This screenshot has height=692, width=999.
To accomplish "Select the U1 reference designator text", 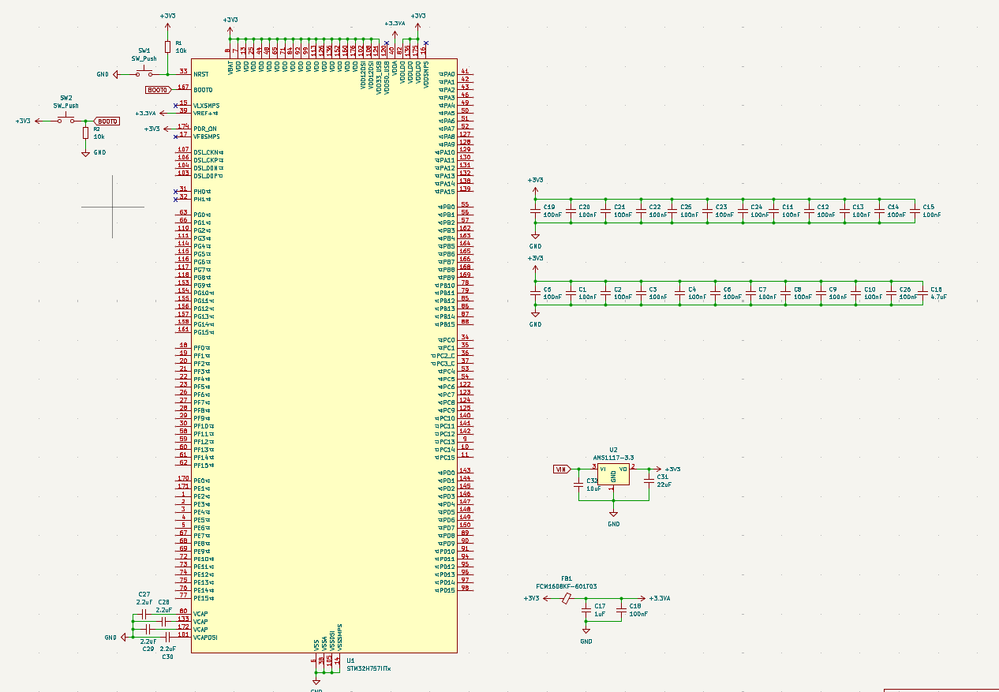I will [350, 661].
